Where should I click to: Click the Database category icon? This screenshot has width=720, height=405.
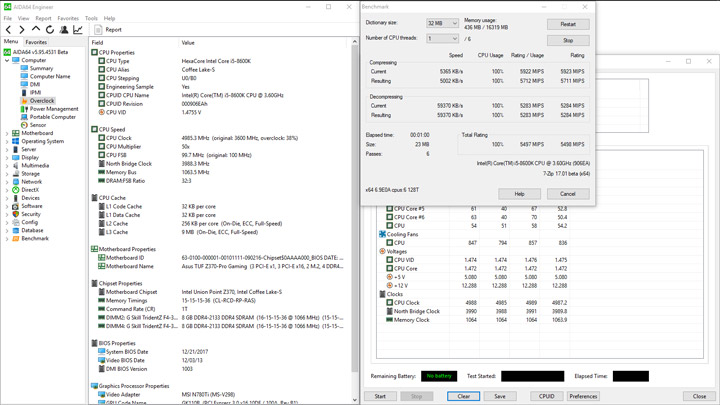pyautogui.click(x=16, y=230)
